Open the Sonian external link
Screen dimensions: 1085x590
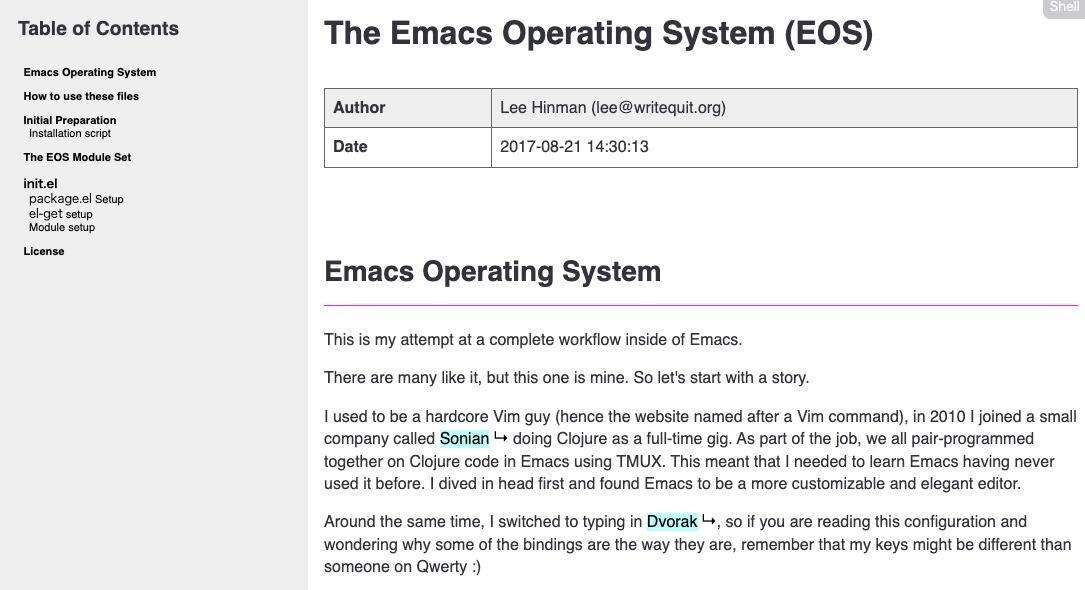point(464,439)
